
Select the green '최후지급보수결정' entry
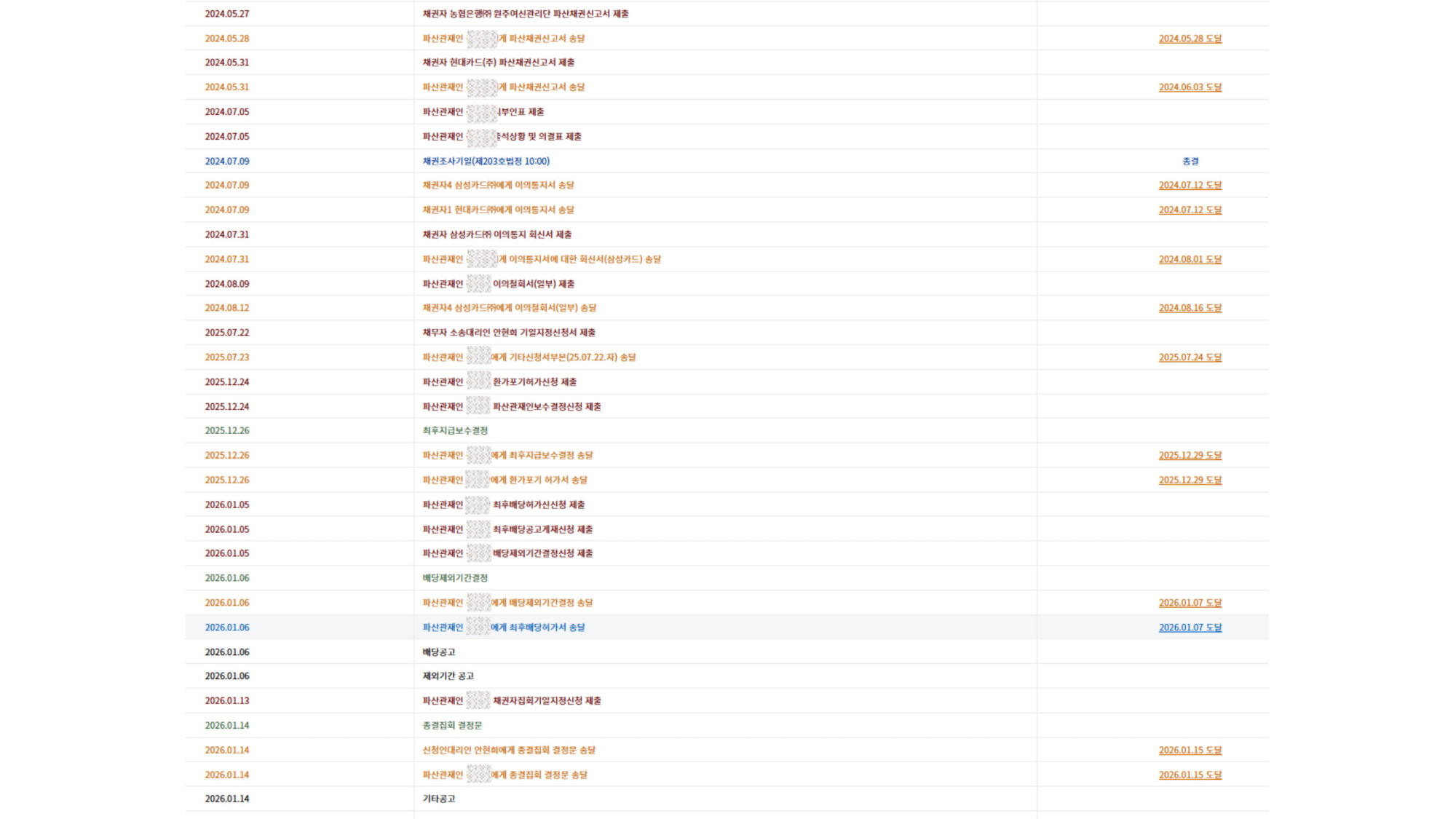[455, 431]
